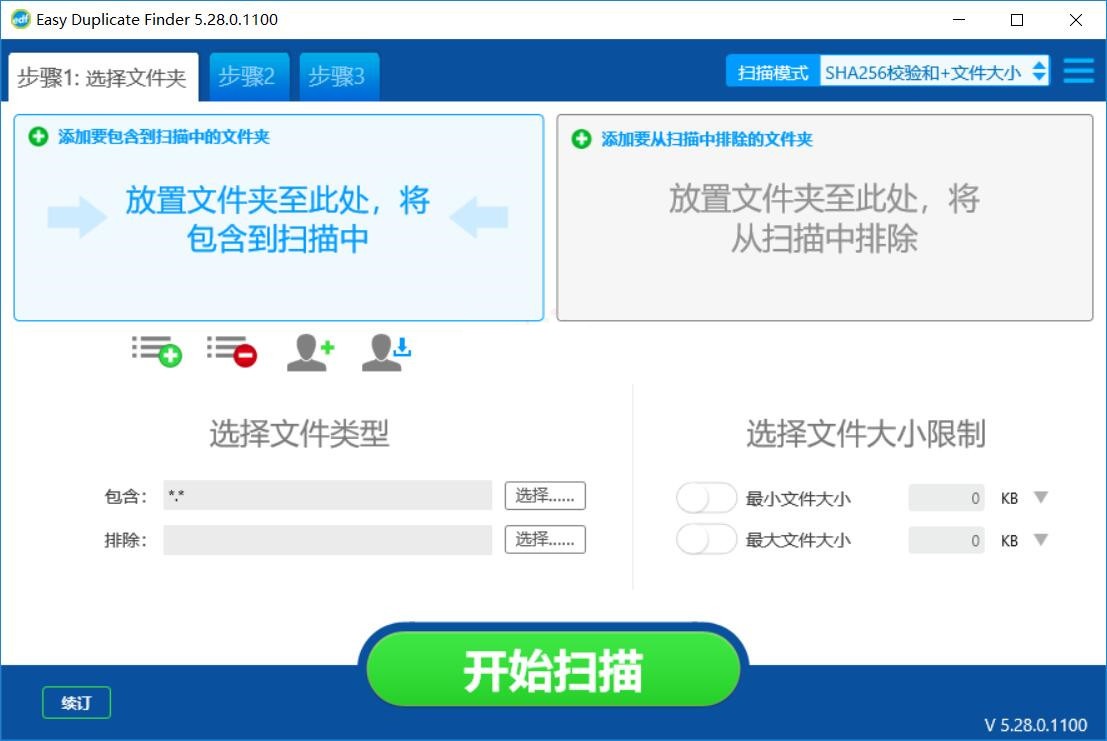The height and width of the screenshot is (741, 1107).
Task: Open the KB unit dropdown for minimum size
Action: [1040, 497]
